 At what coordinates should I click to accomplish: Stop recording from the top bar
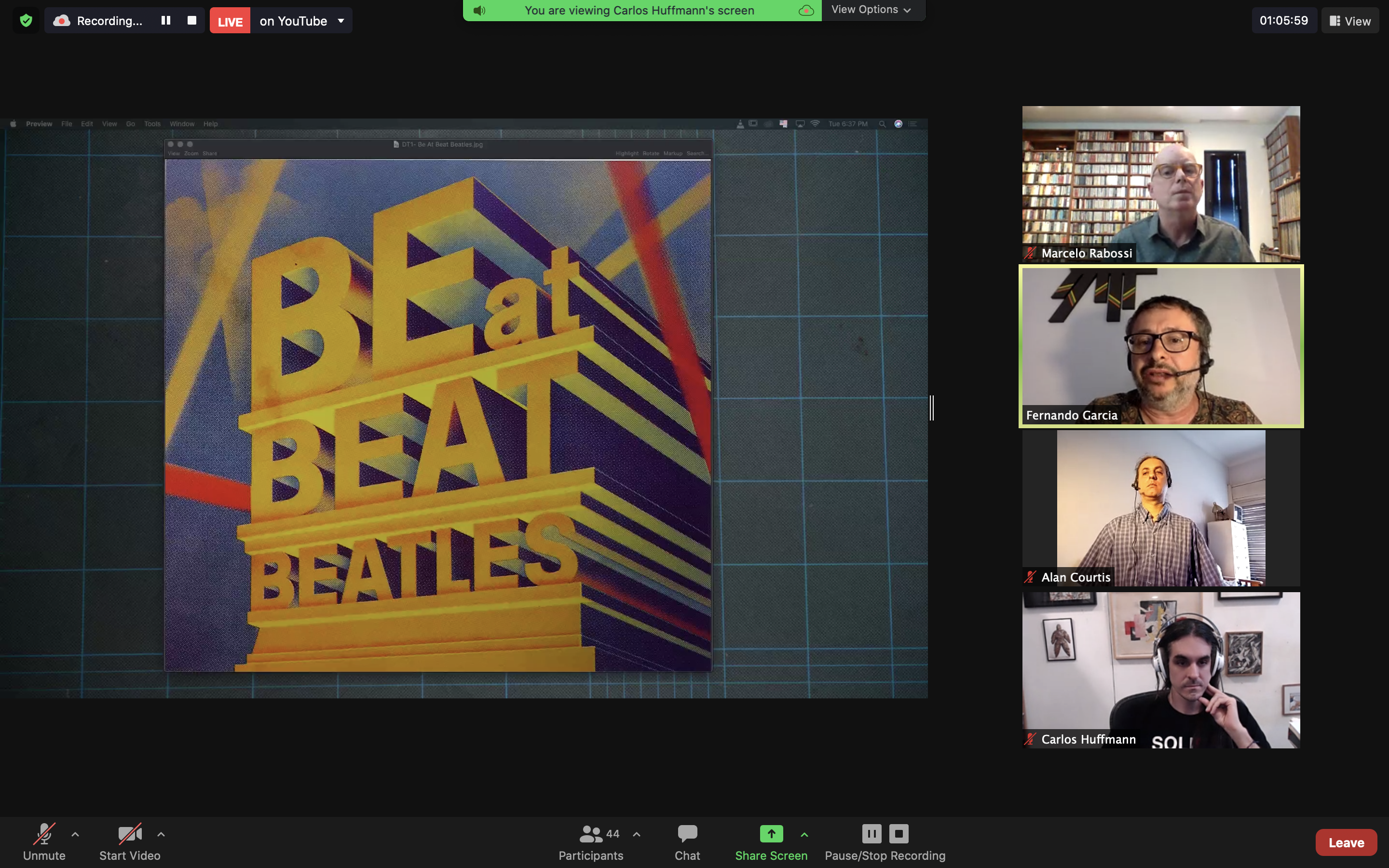191,21
